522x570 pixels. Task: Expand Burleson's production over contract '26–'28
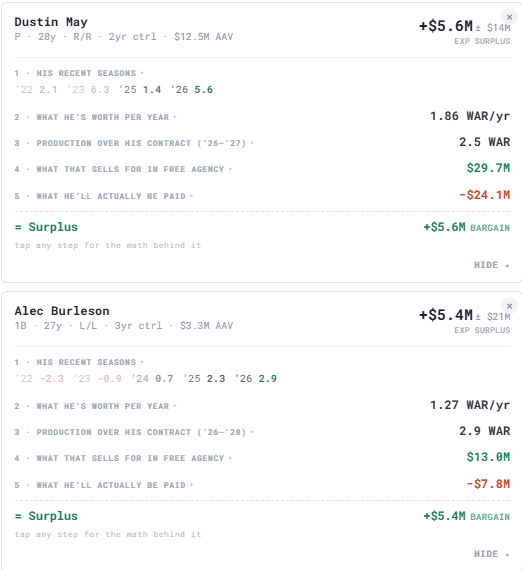262,431
